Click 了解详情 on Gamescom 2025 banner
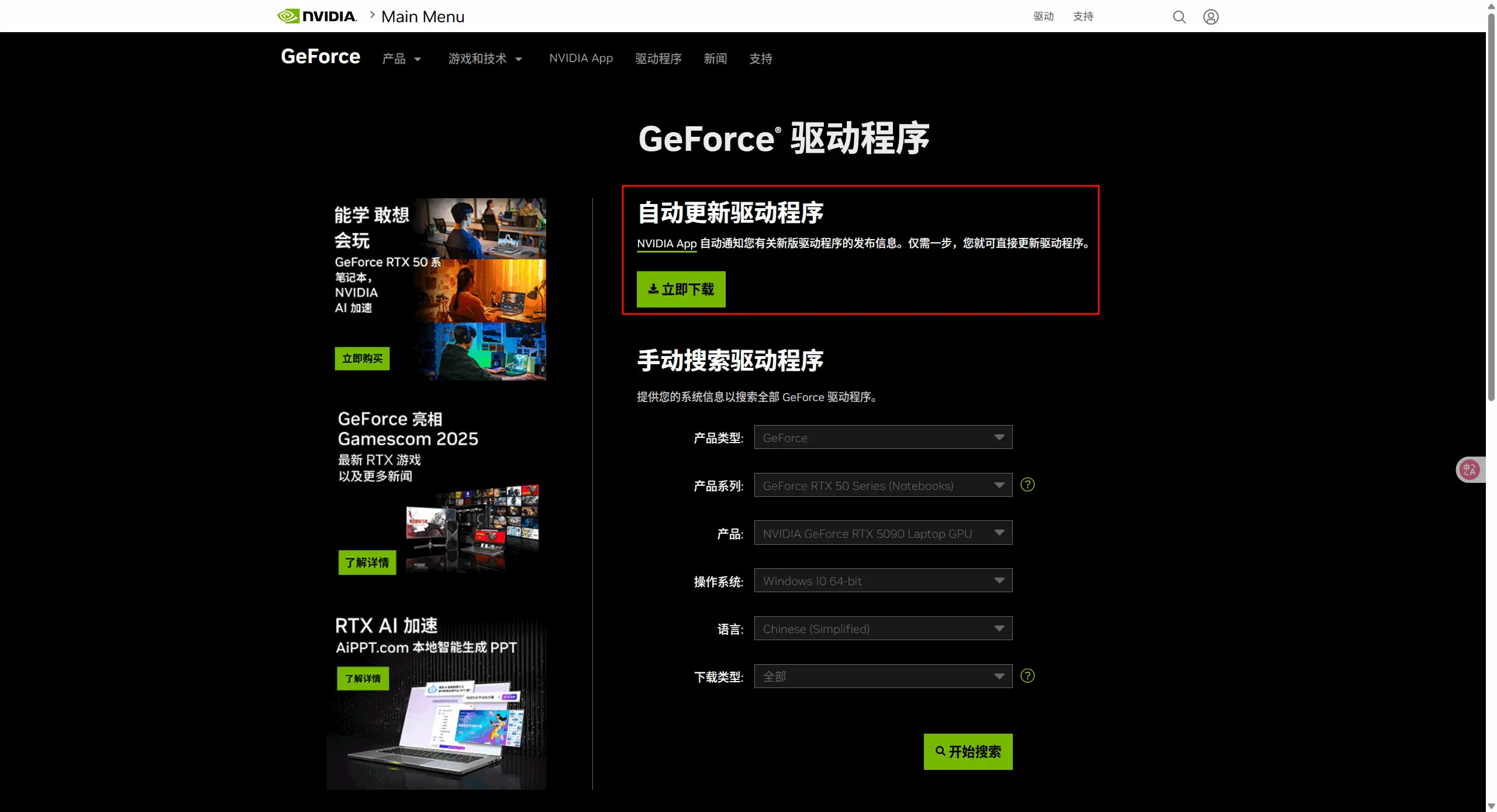Viewport: 1497px width, 812px height. [367, 562]
